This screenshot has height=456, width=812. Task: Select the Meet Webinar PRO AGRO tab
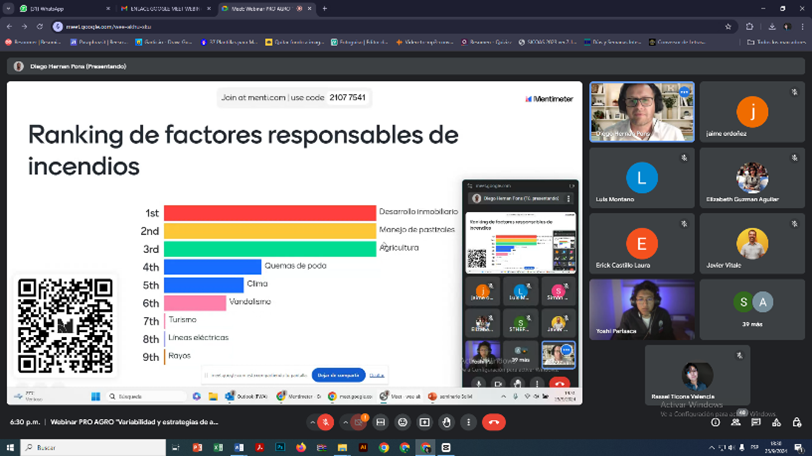click(x=266, y=9)
